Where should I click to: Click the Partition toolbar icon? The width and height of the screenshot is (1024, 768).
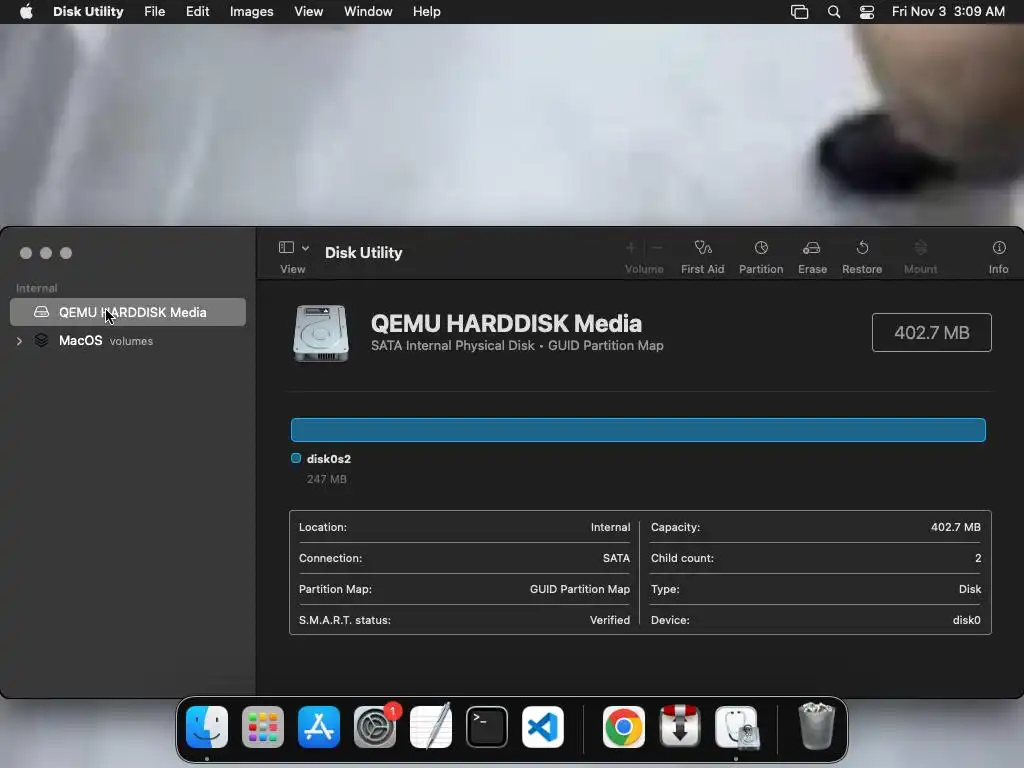[761, 248]
